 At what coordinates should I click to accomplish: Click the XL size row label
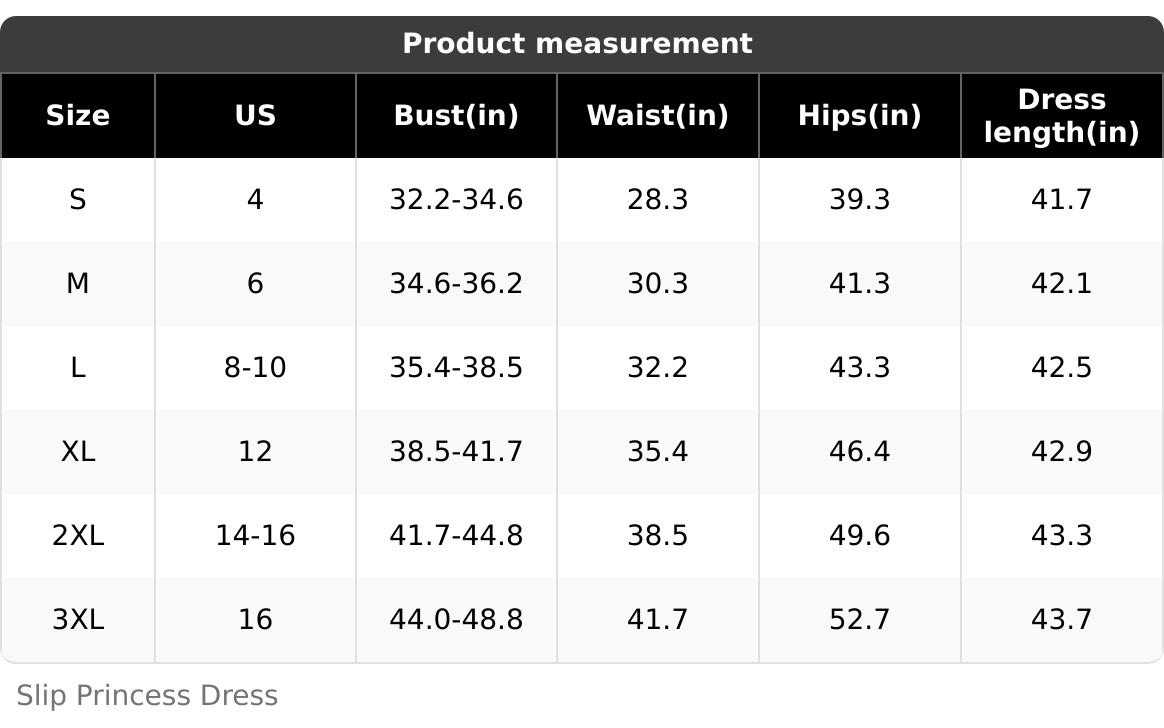point(78,451)
